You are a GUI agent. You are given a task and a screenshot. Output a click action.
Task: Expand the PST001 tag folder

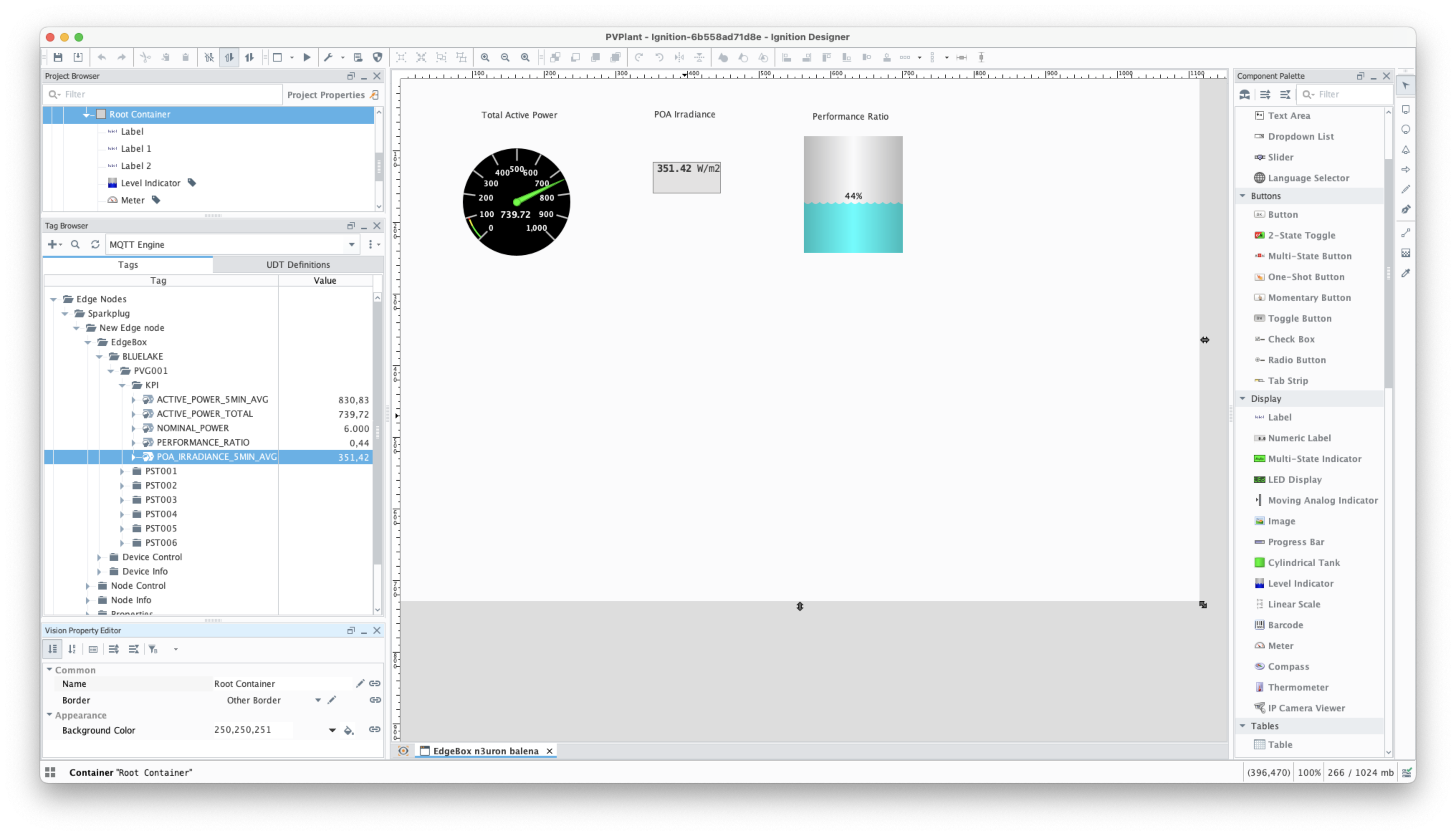(122, 471)
